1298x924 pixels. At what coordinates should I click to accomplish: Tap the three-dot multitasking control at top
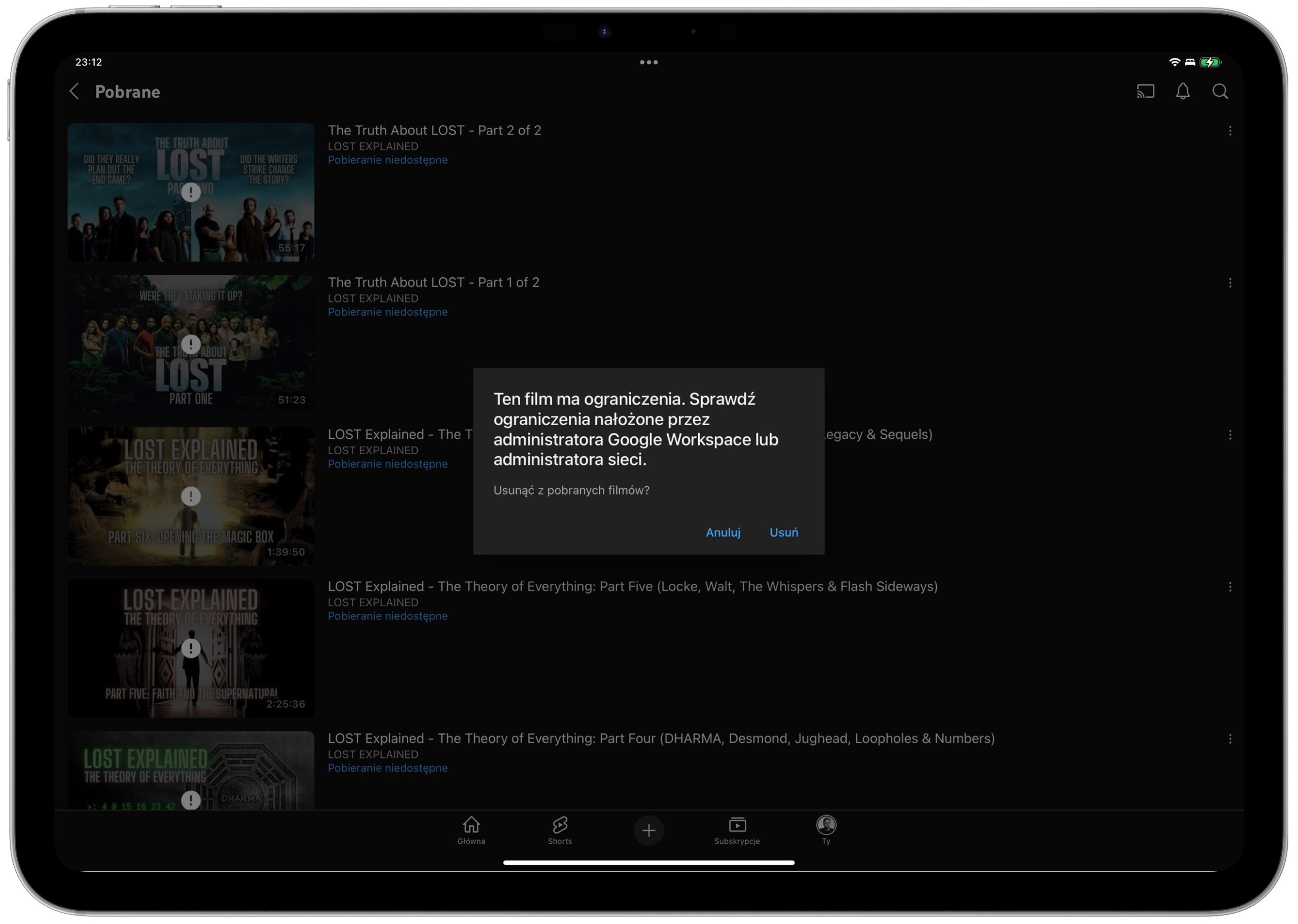click(x=648, y=62)
